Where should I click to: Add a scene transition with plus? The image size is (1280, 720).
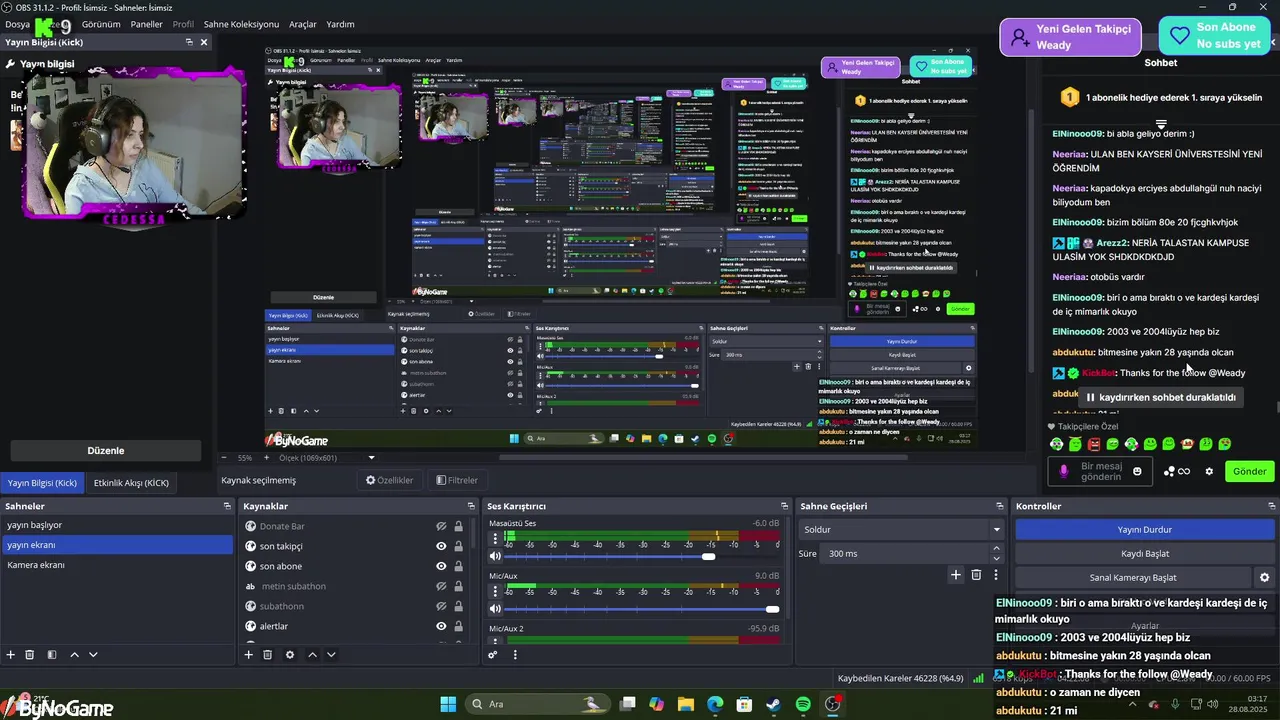tap(955, 574)
